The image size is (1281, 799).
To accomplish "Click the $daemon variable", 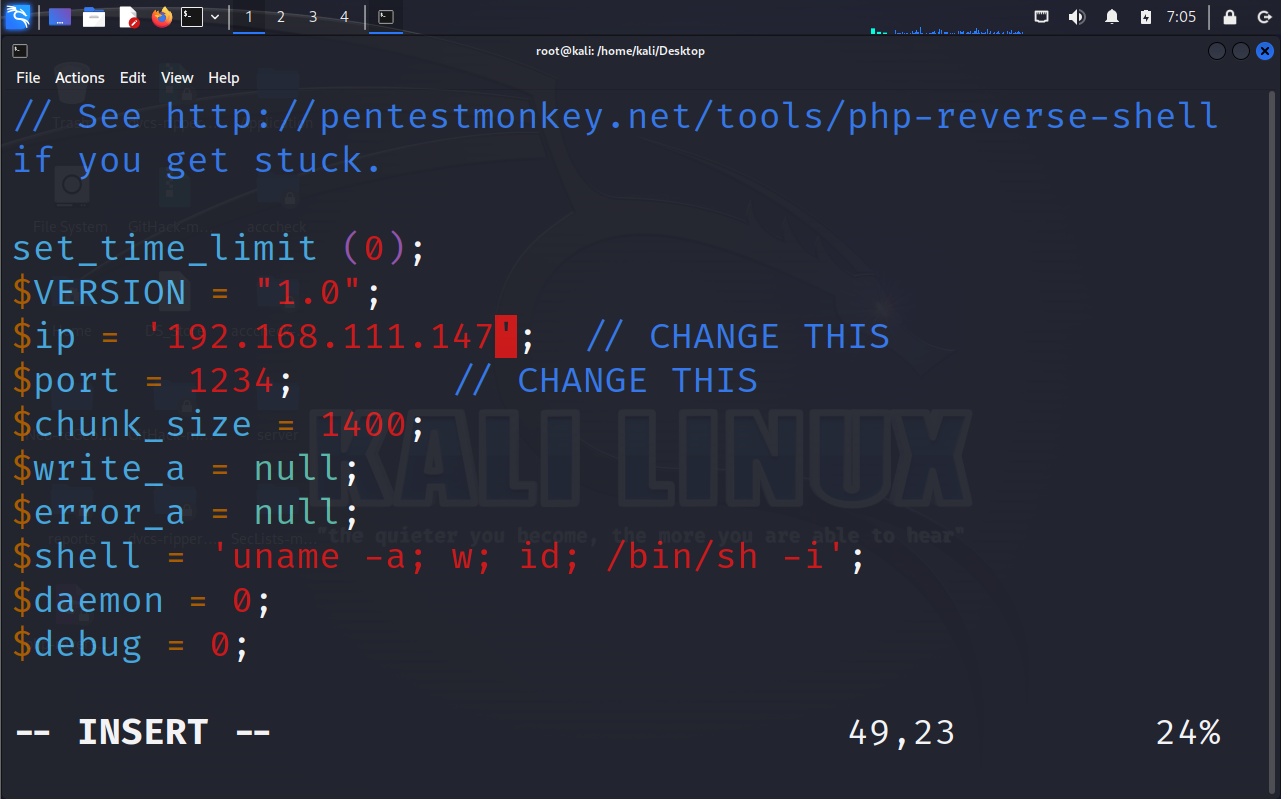I will tap(88, 600).
